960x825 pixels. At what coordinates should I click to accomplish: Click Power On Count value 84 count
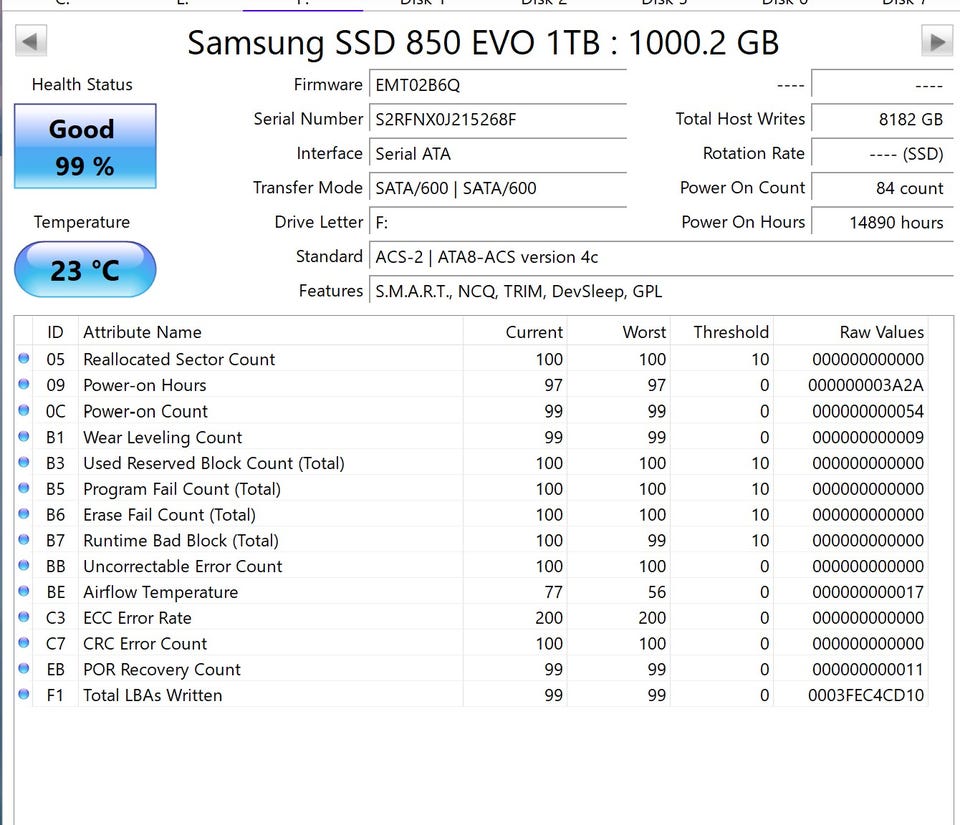pos(882,188)
